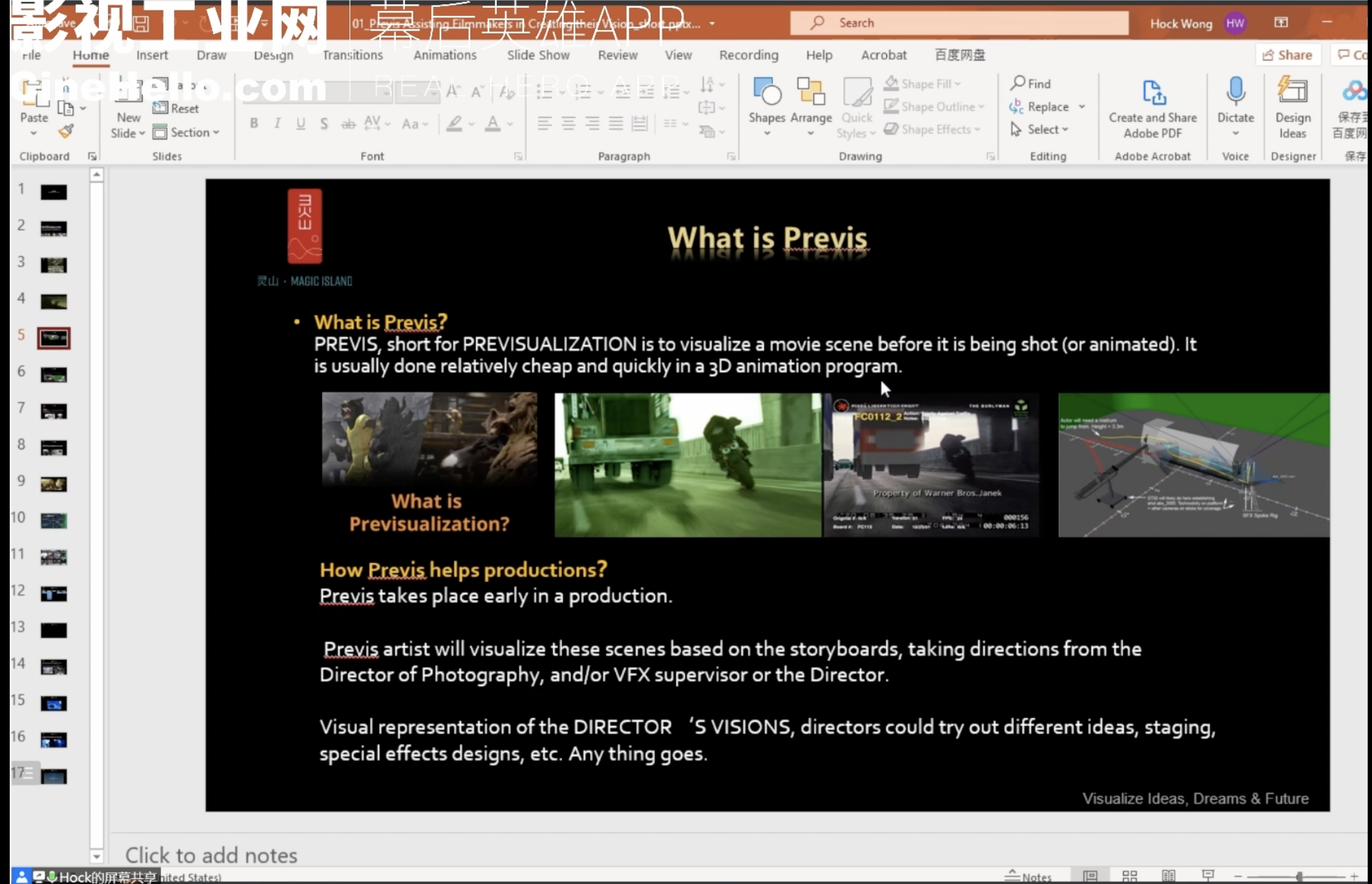The image size is (1372, 884).
Task: Toggle Bold formatting
Action: click(254, 123)
